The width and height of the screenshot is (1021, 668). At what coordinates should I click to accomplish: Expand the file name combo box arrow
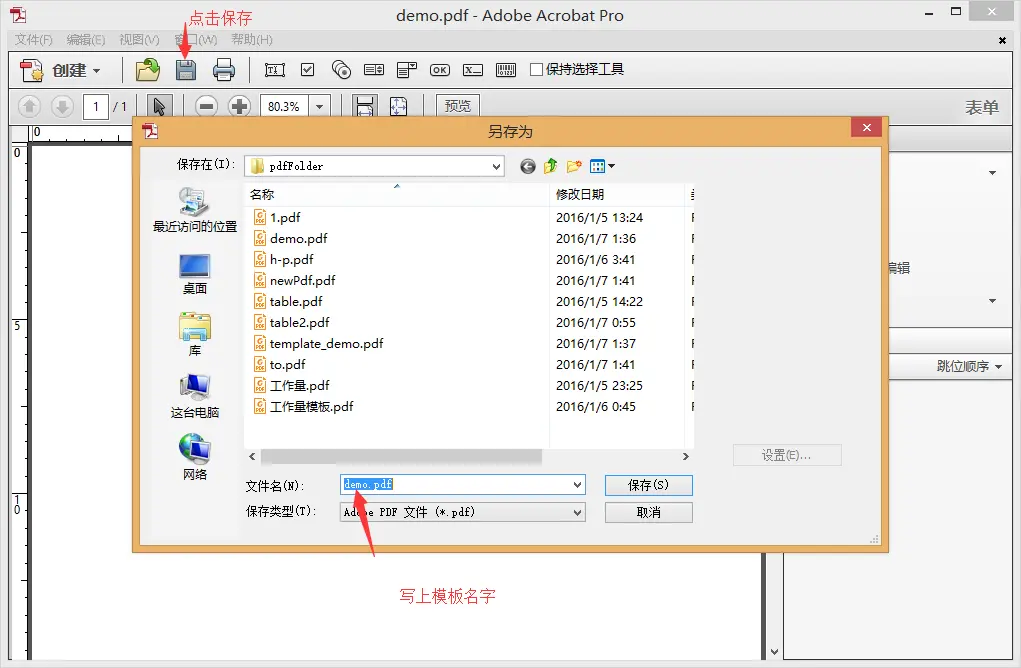click(578, 484)
